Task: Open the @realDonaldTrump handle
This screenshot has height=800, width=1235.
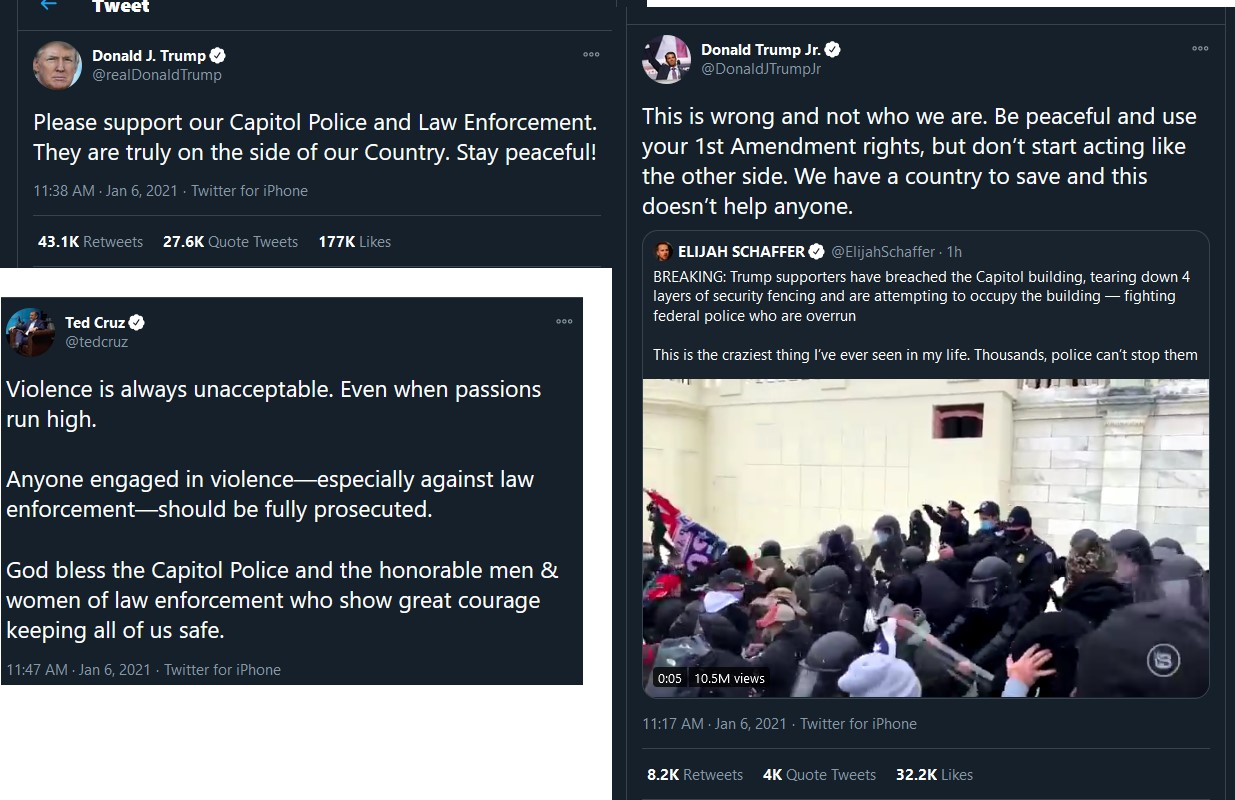Action: [157, 75]
